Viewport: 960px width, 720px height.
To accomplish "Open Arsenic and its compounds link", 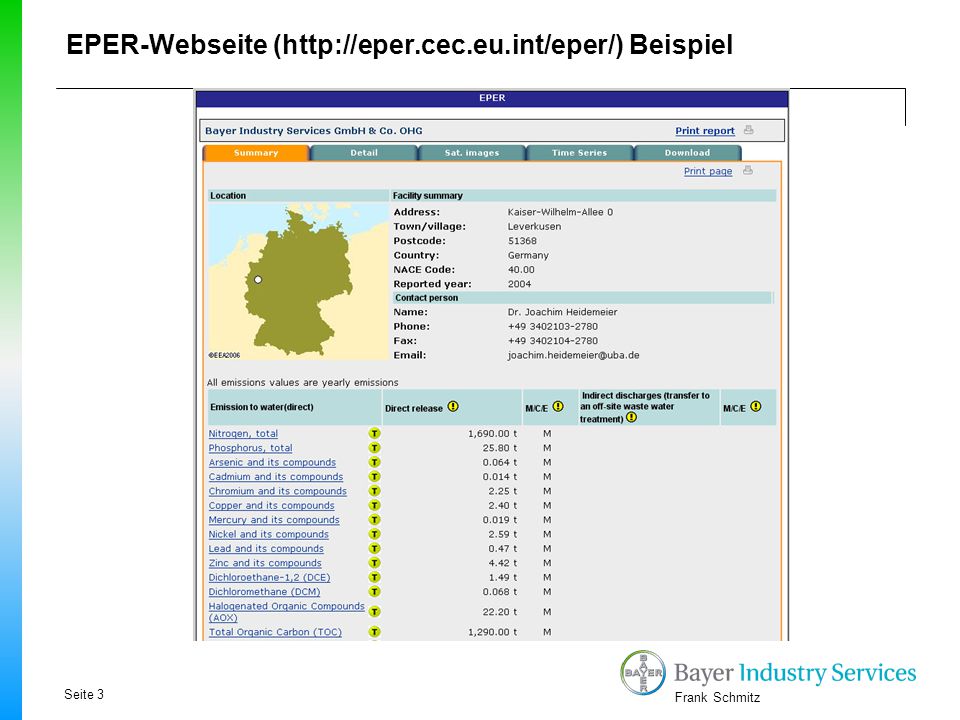I will (x=272, y=462).
